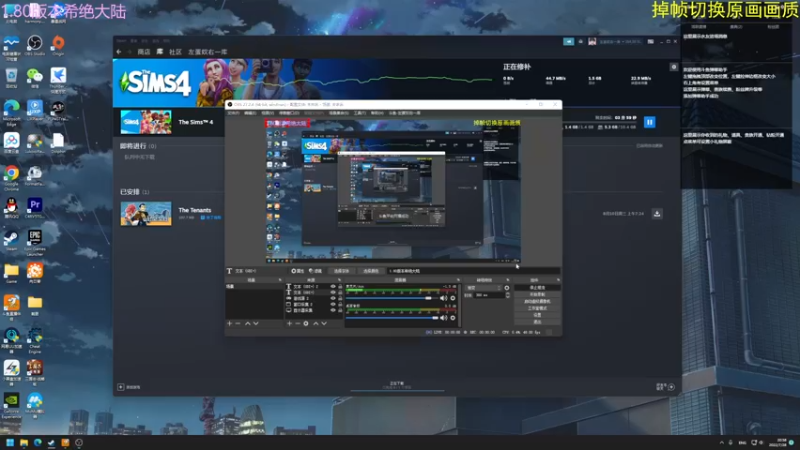Image resolution: width=800 pixels, height=450 pixels.
Task: Open Origin desktop shortcut
Action: (x=58, y=43)
